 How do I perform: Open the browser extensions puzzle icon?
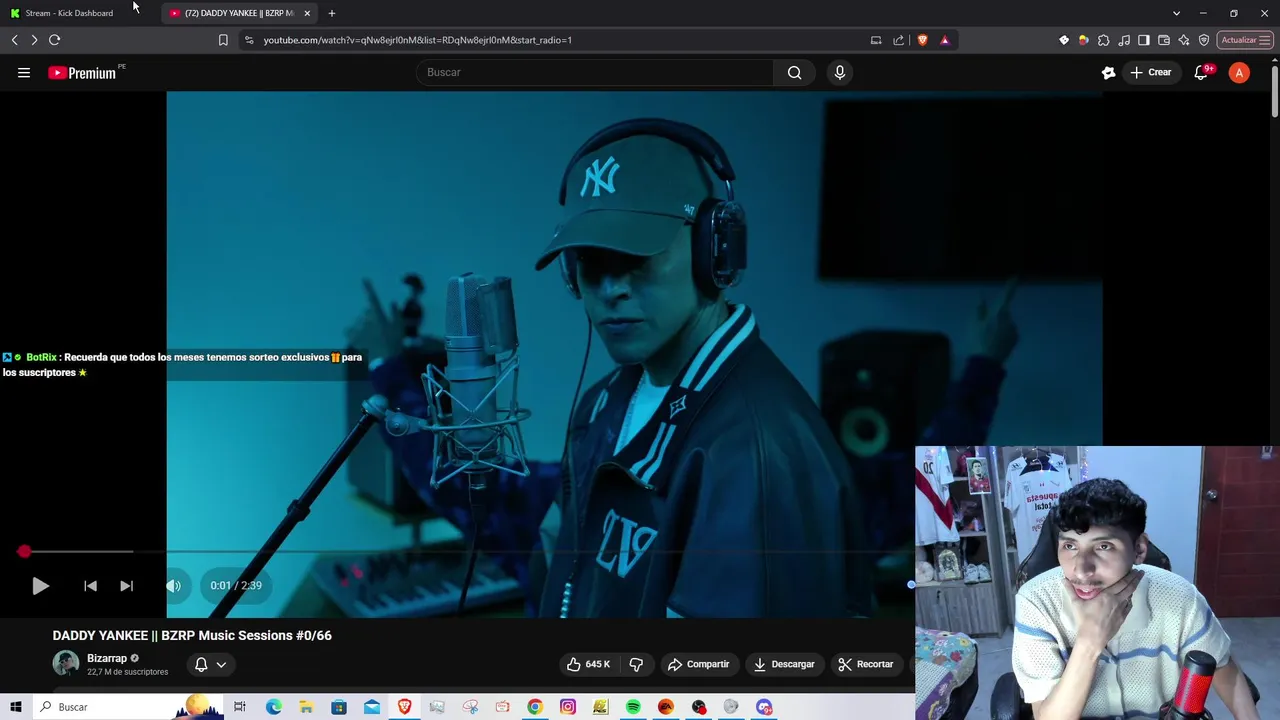point(1104,40)
